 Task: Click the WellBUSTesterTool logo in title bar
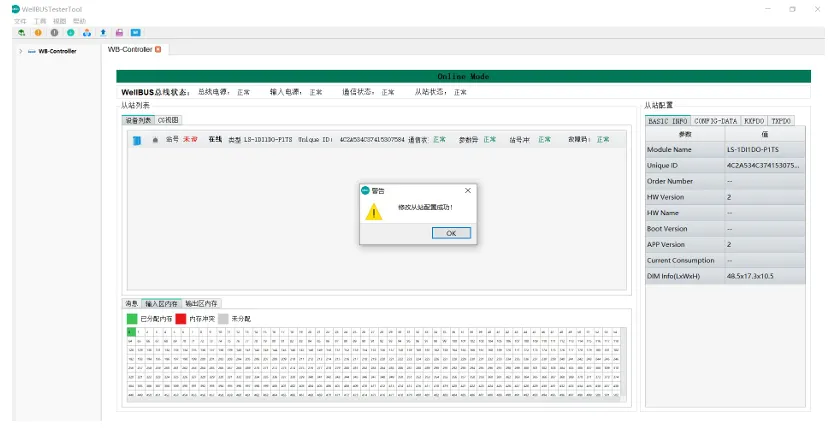click(x=16, y=9)
